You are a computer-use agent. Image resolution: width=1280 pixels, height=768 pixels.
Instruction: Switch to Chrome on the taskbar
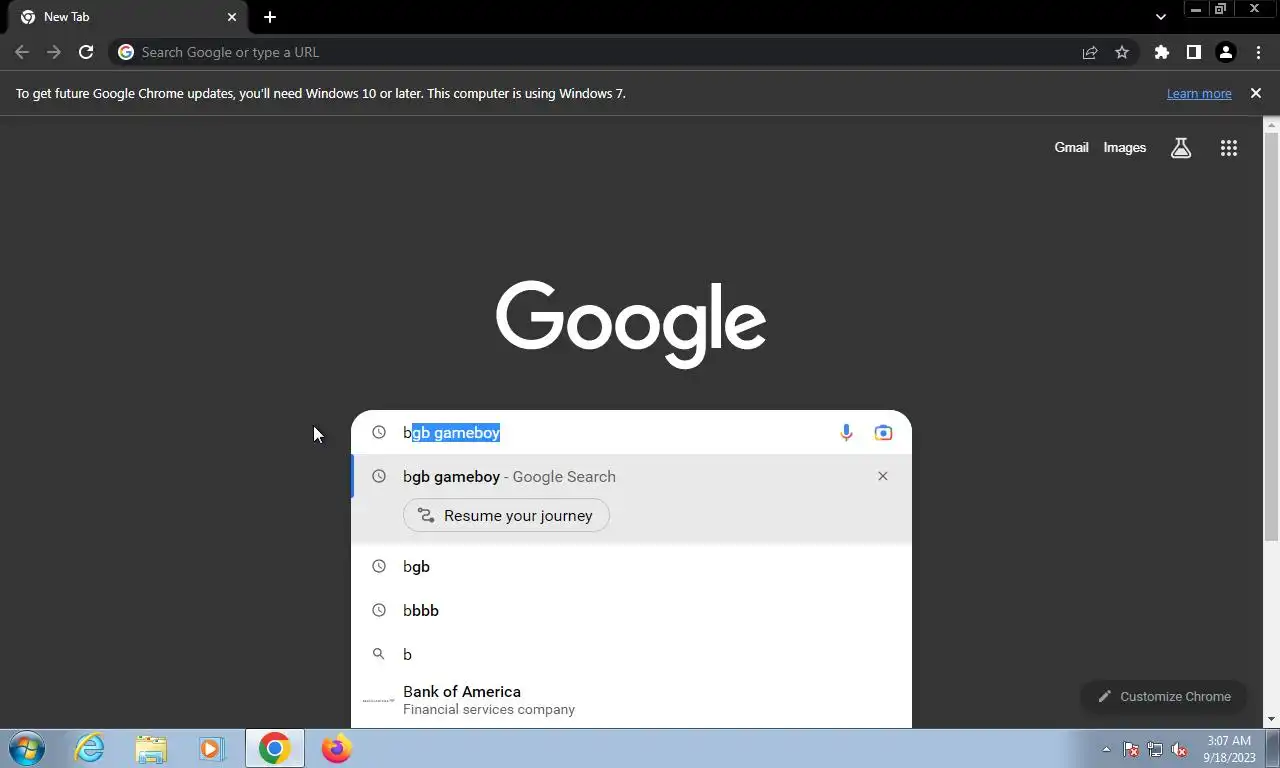[x=274, y=748]
